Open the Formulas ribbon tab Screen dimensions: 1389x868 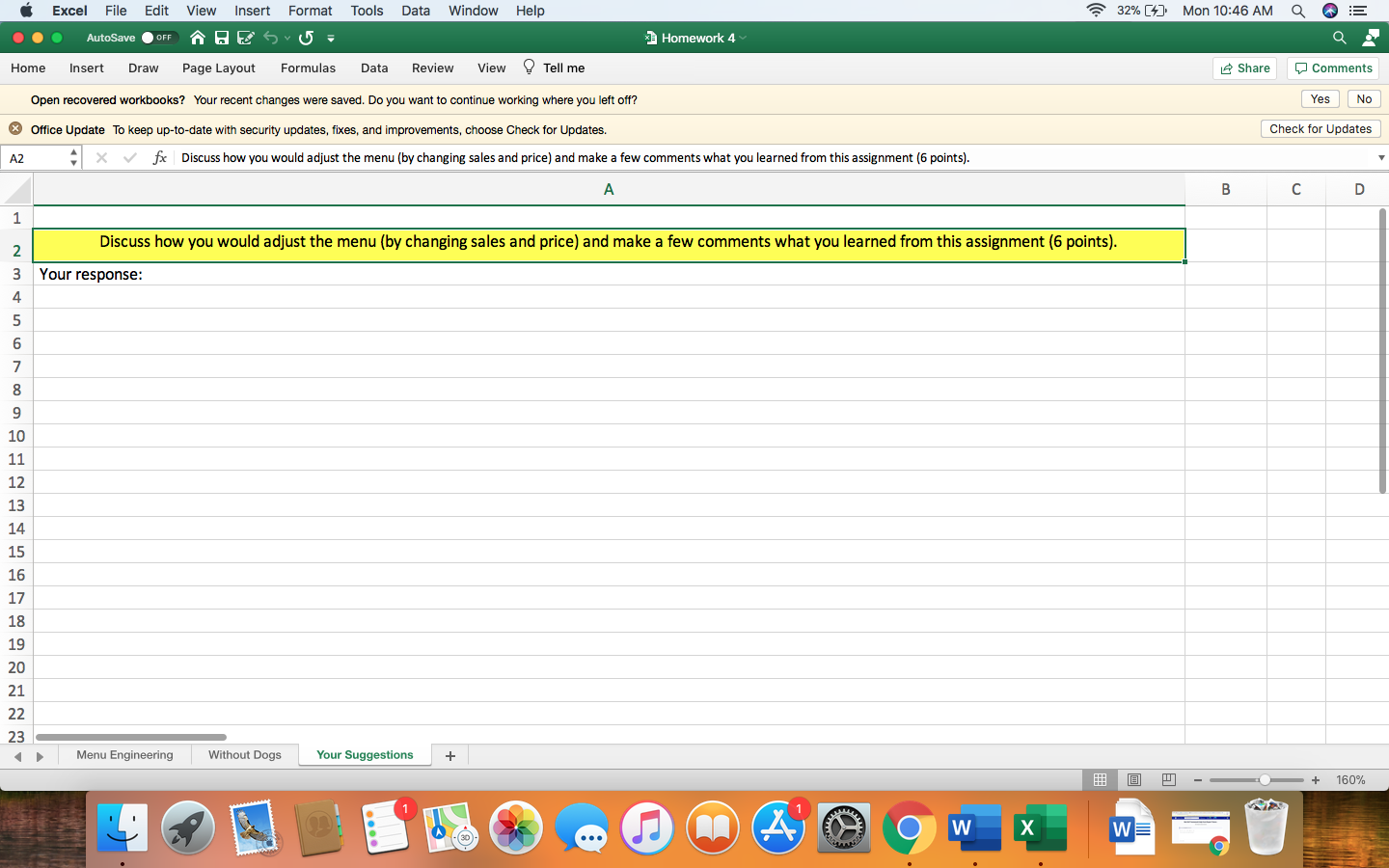tap(308, 68)
